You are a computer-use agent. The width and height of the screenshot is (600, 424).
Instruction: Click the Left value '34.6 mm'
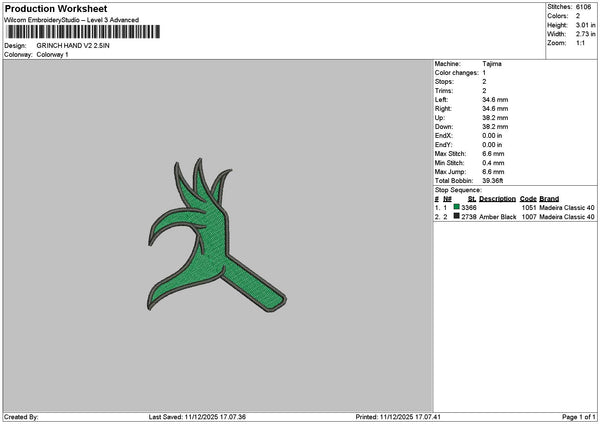click(495, 100)
